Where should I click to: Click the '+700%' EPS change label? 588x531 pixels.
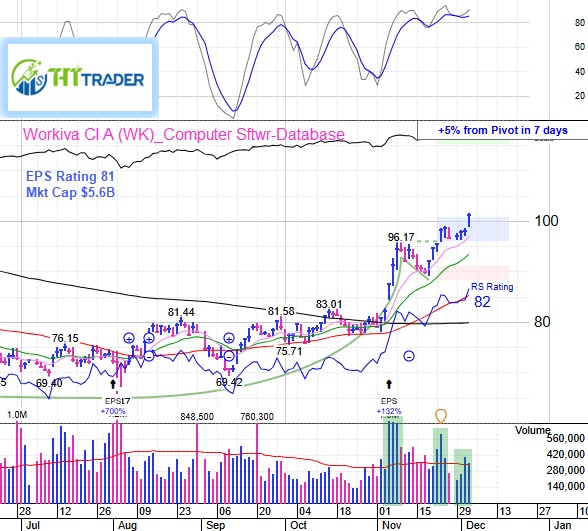113,411
